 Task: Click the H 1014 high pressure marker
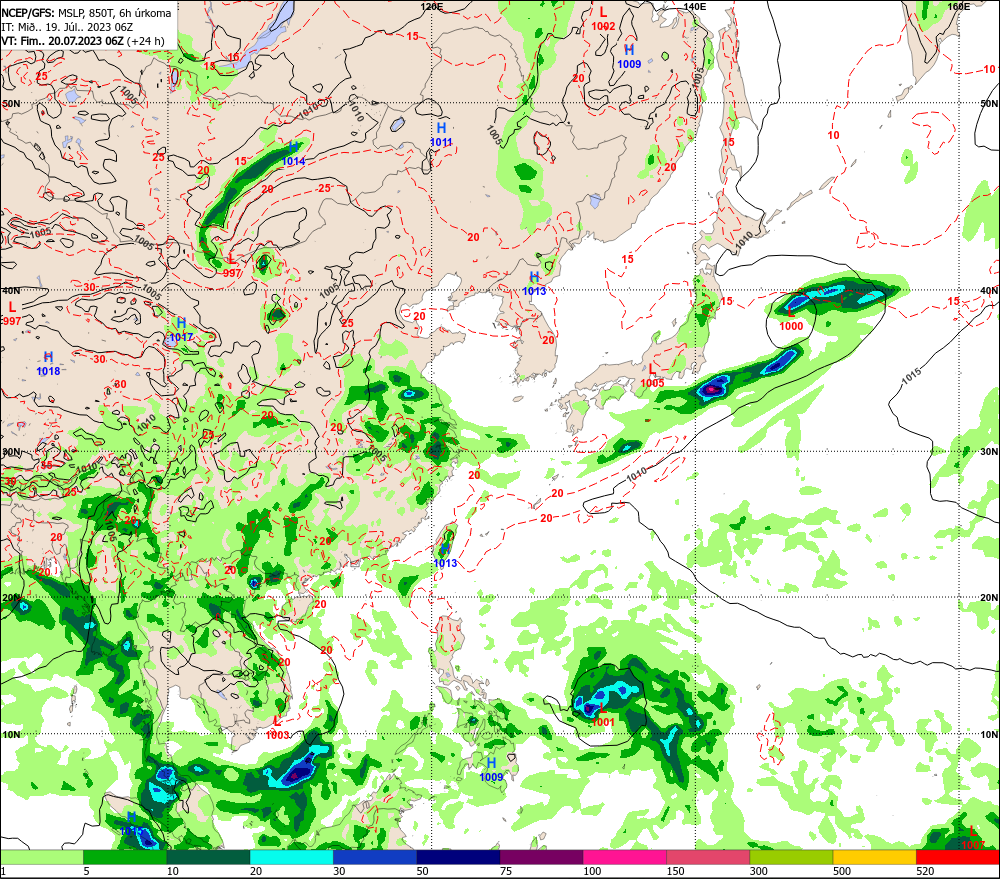click(293, 154)
